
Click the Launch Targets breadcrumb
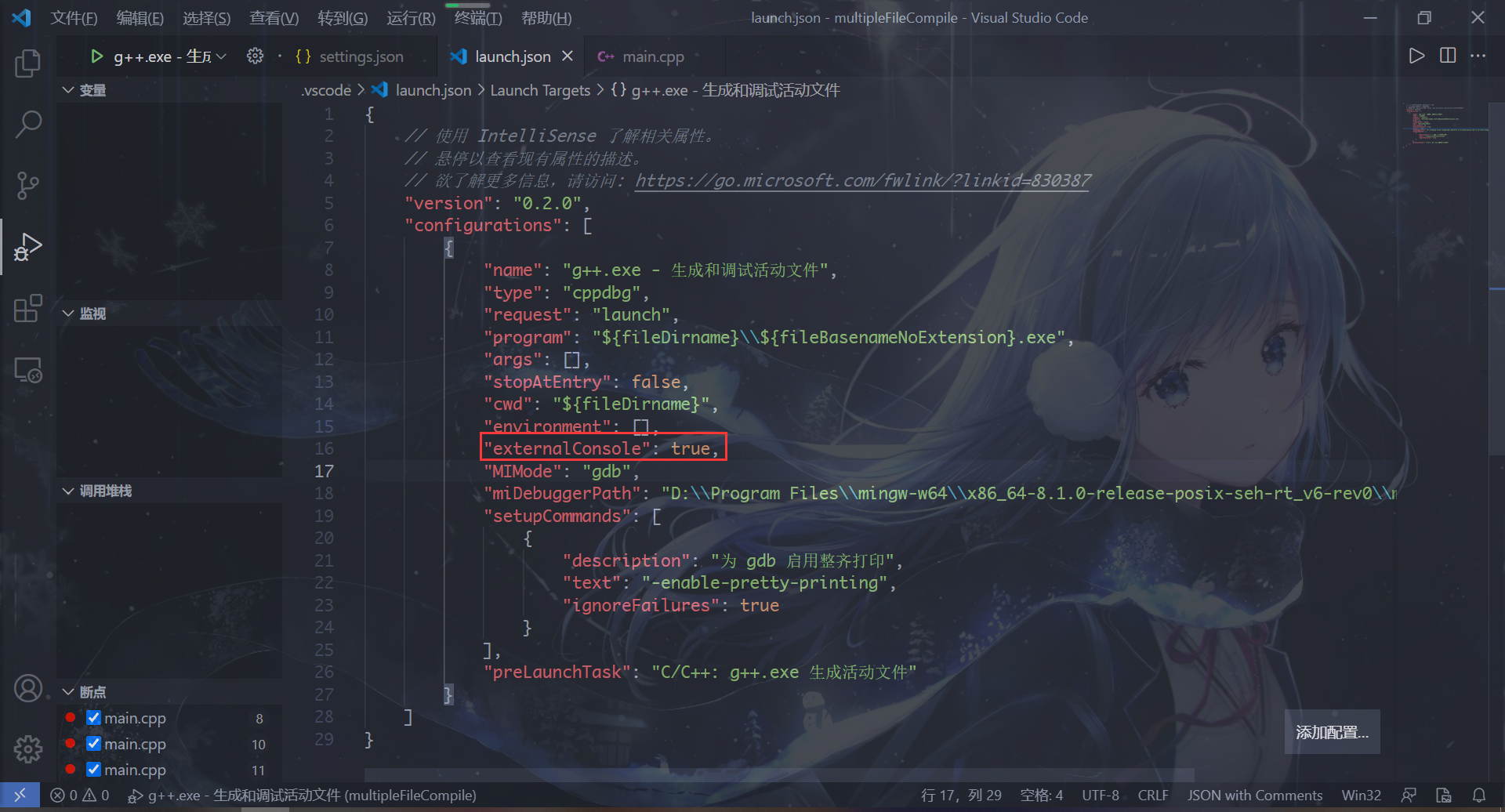(x=540, y=90)
